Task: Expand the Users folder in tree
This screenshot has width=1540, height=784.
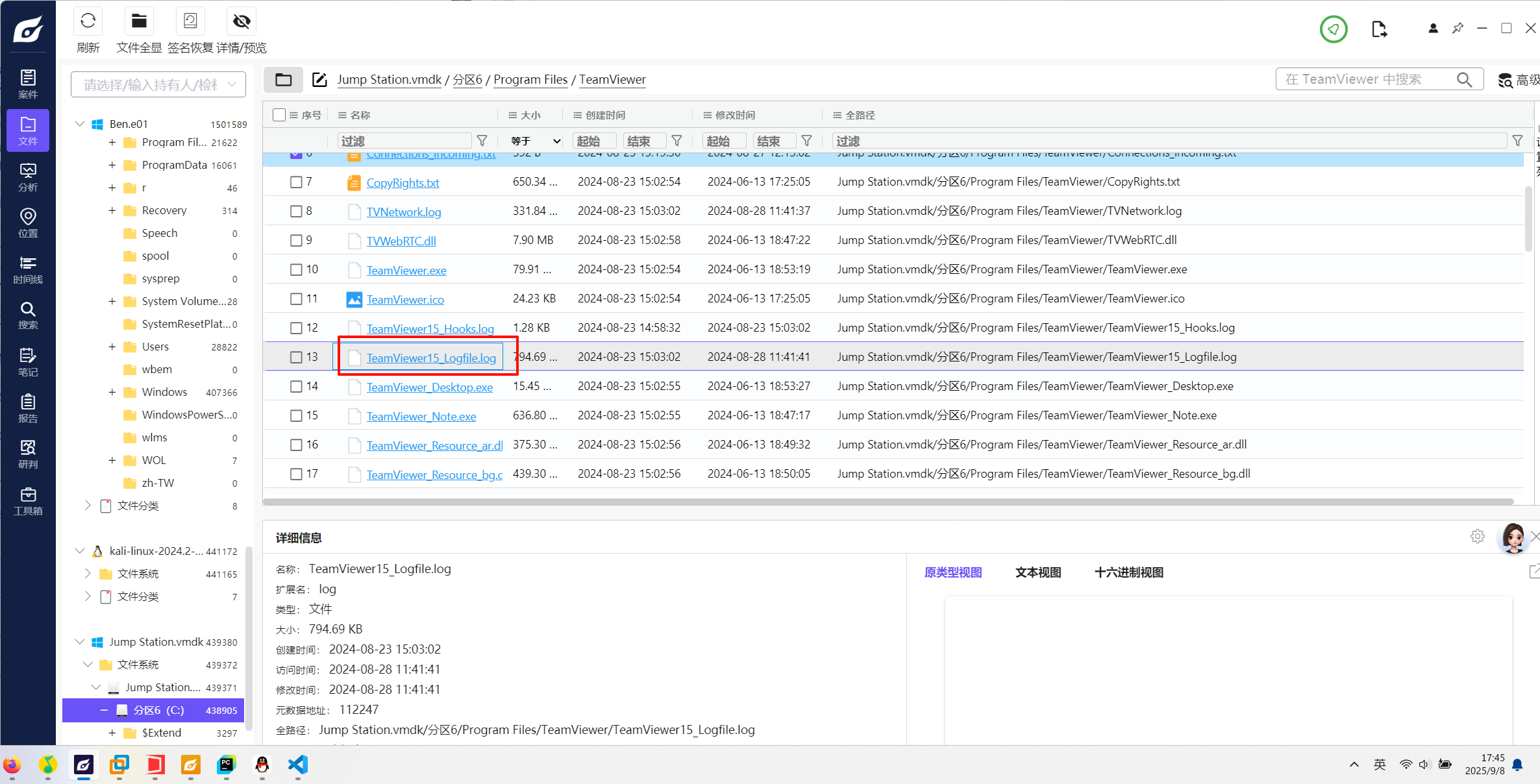Action: (x=112, y=347)
